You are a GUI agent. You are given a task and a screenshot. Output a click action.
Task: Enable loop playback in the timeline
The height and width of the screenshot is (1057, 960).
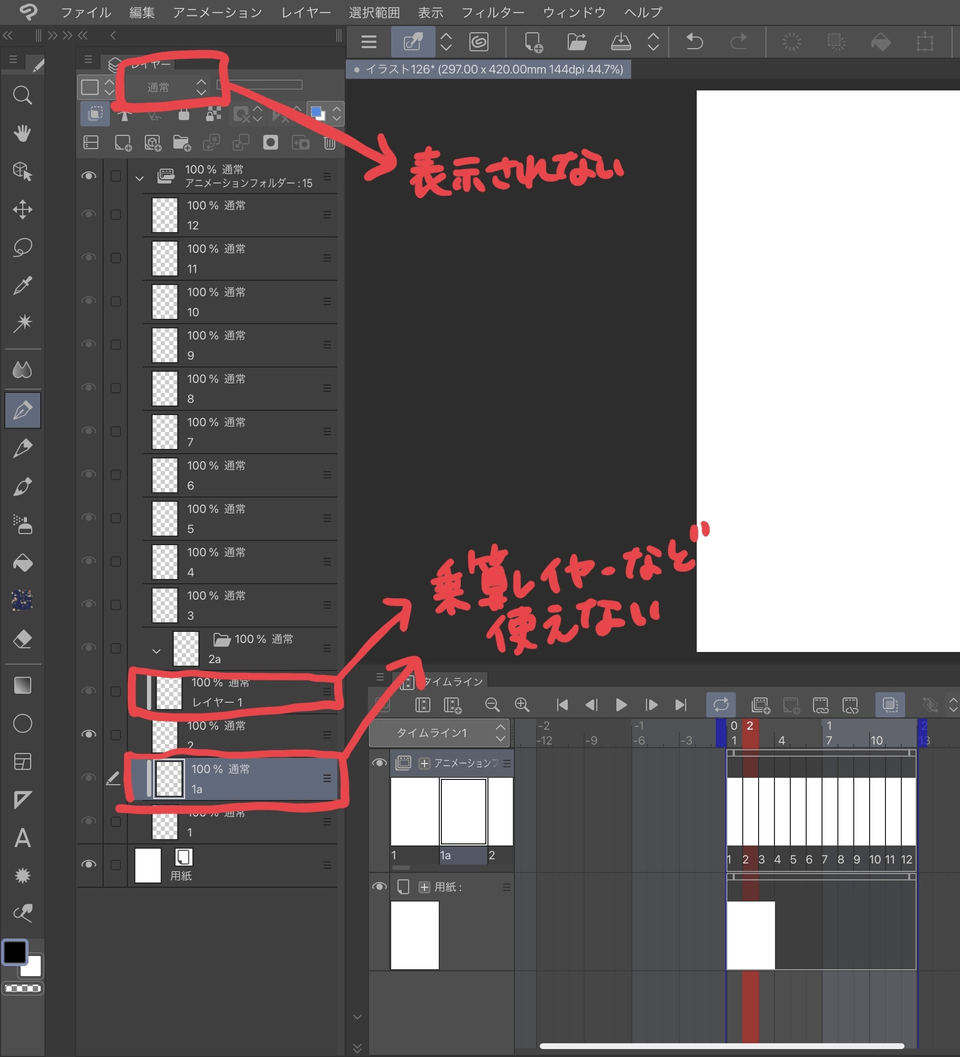(721, 705)
